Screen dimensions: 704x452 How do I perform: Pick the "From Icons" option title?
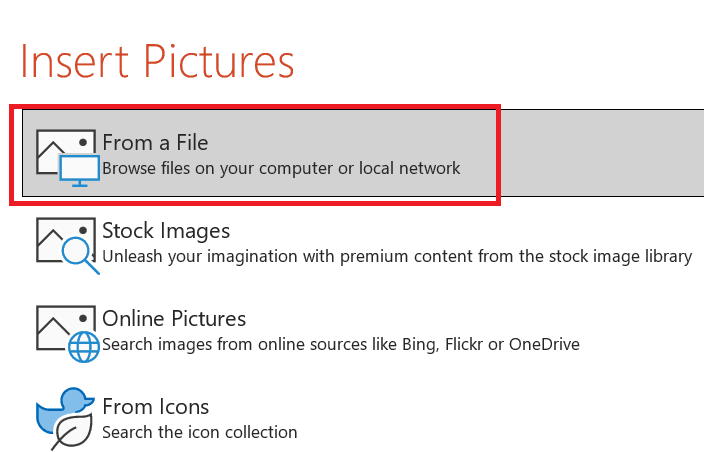[x=155, y=407]
